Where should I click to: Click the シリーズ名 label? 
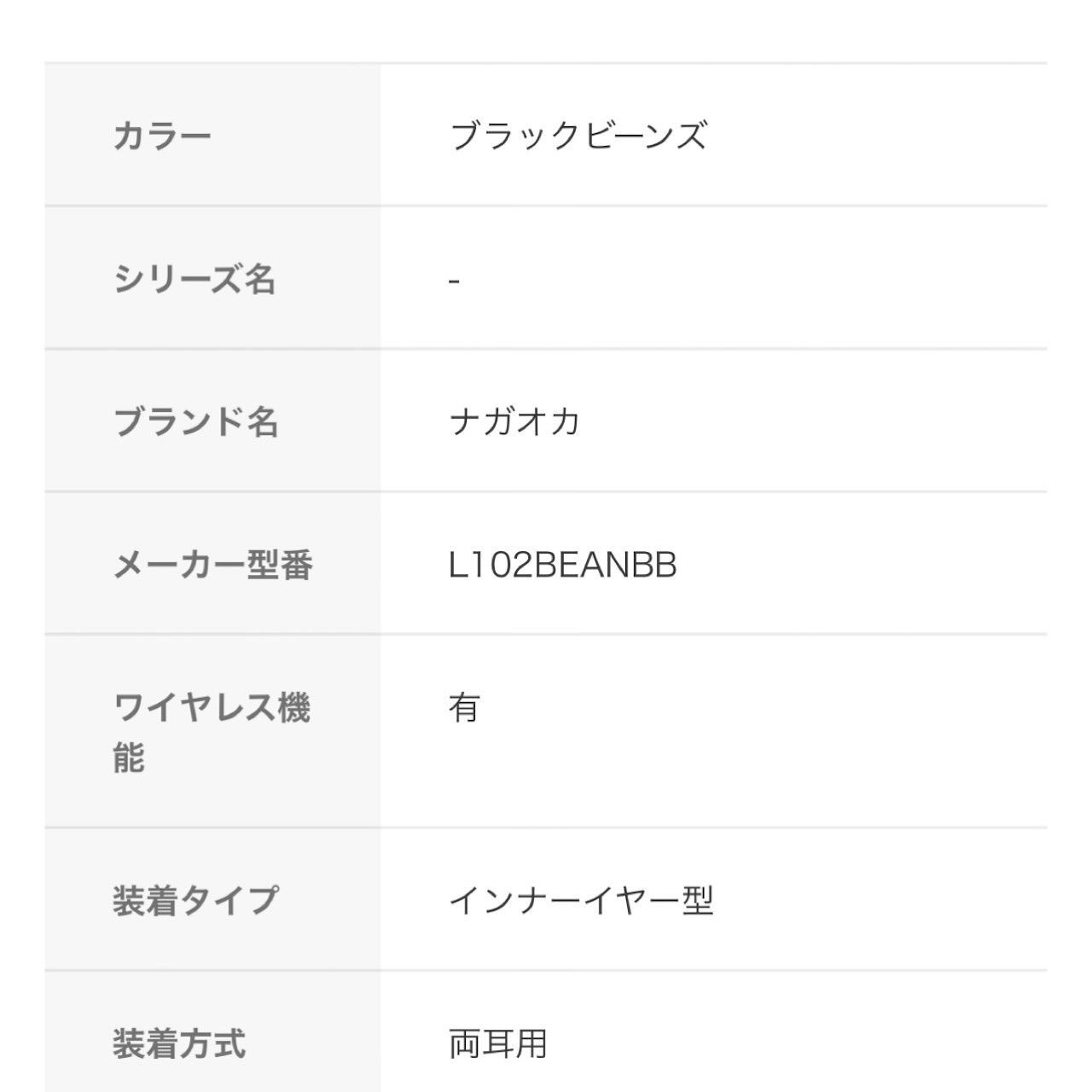pos(195,278)
